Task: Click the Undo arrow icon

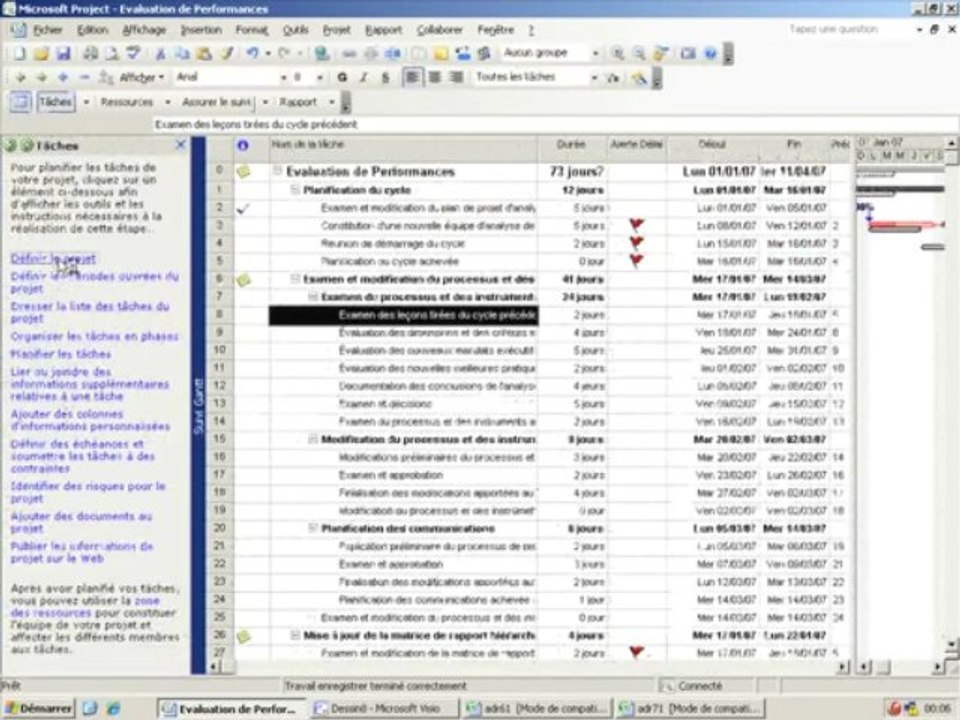Action: (252, 53)
